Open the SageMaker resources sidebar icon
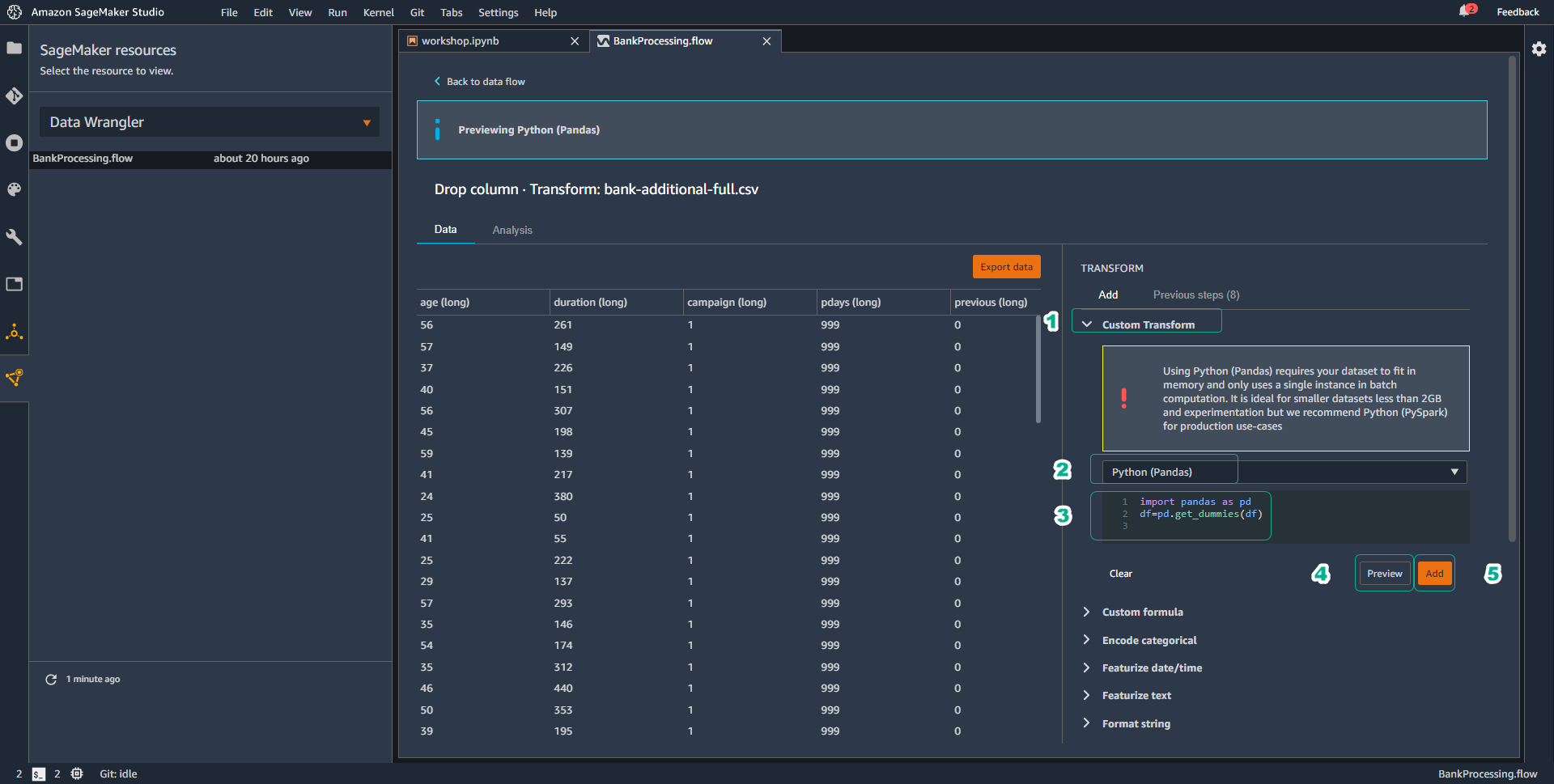Image resolution: width=1554 pixels, height=784 pixels. [x=14, y=378]
